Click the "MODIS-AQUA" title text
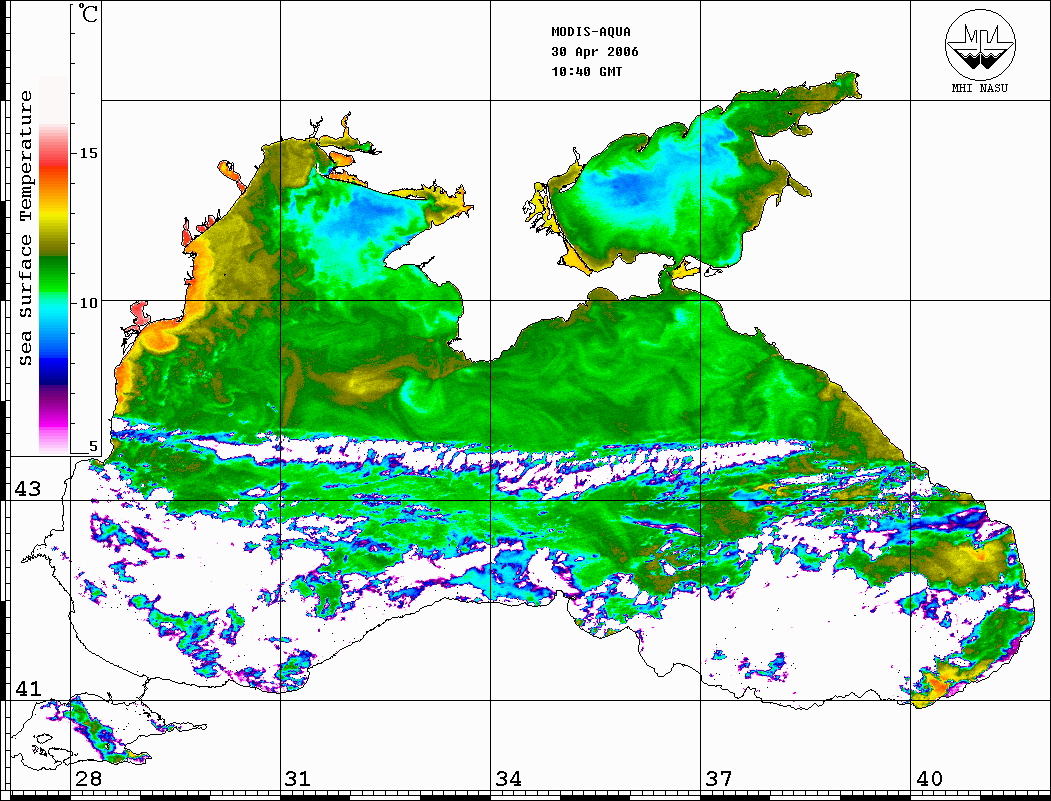Image resolution: width=1051 pixels, height=801 pixels. [591, 32]
